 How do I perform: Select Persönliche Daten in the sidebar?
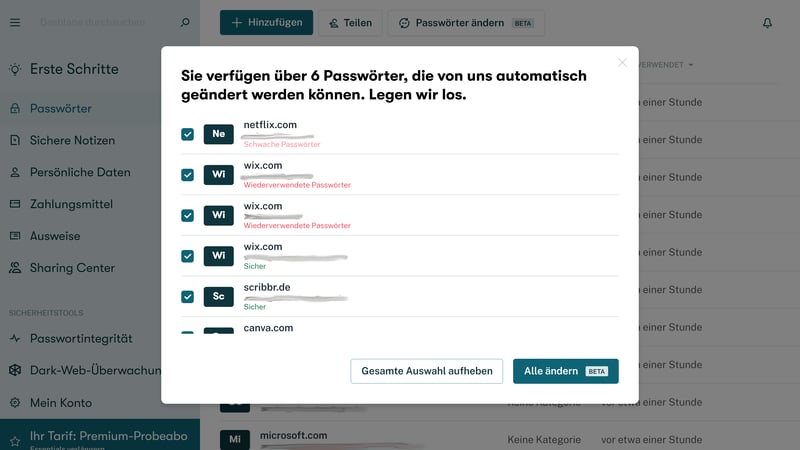tap(80, 172)
